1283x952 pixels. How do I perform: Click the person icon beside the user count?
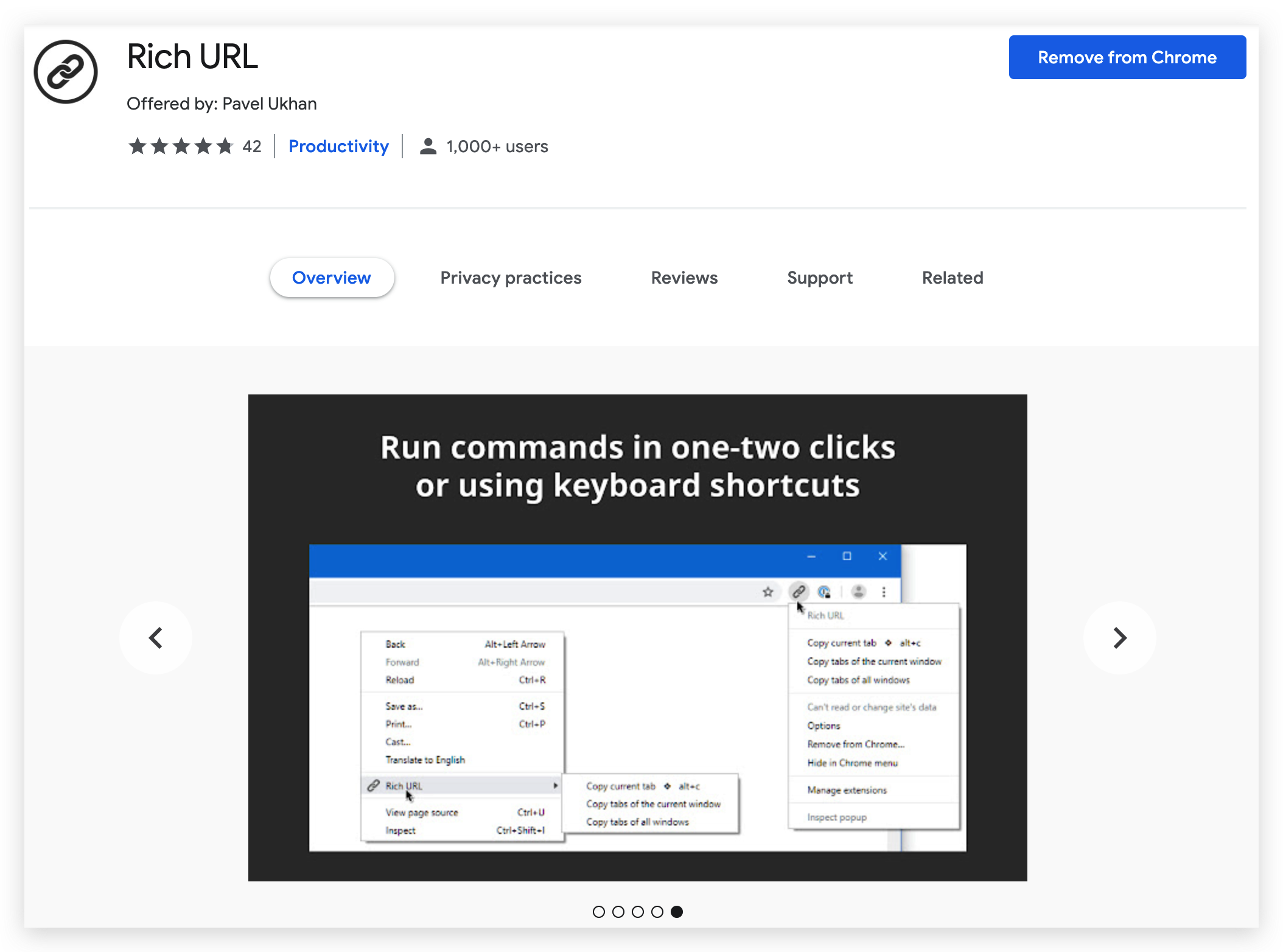tap(428, 146)
